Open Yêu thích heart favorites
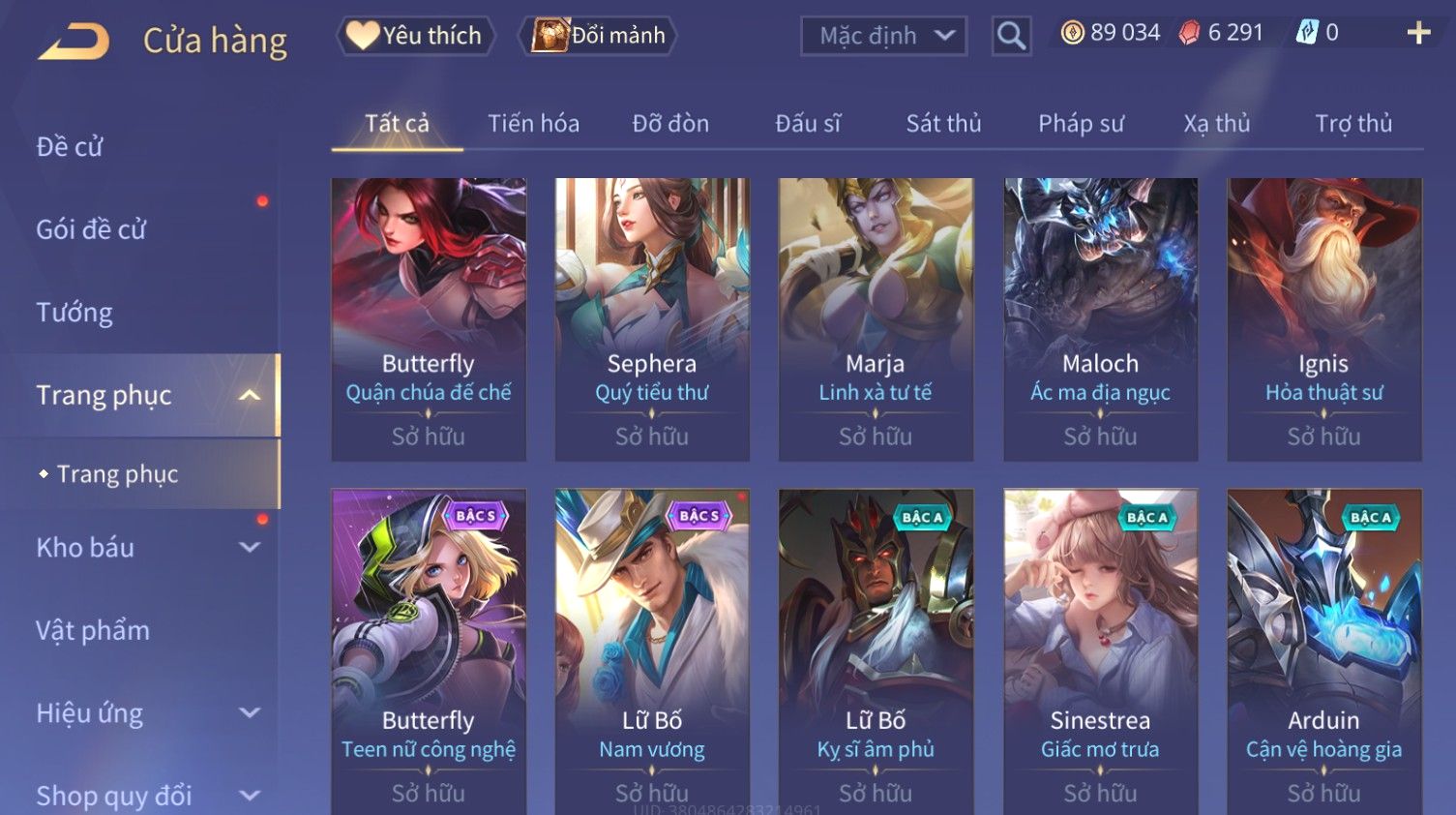1456x815 pixels. pos(416,36)
